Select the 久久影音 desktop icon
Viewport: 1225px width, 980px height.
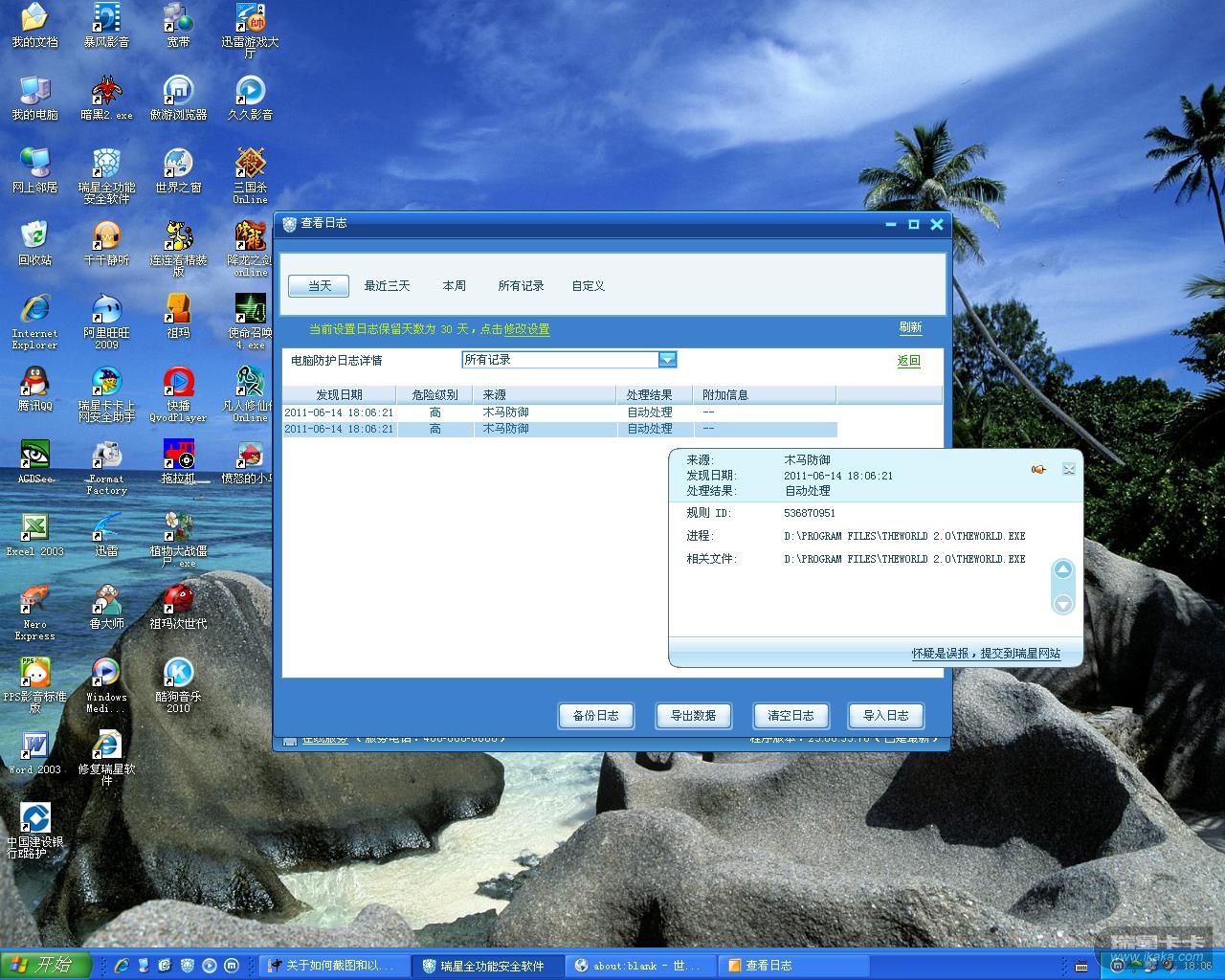(x=250, y=98)
